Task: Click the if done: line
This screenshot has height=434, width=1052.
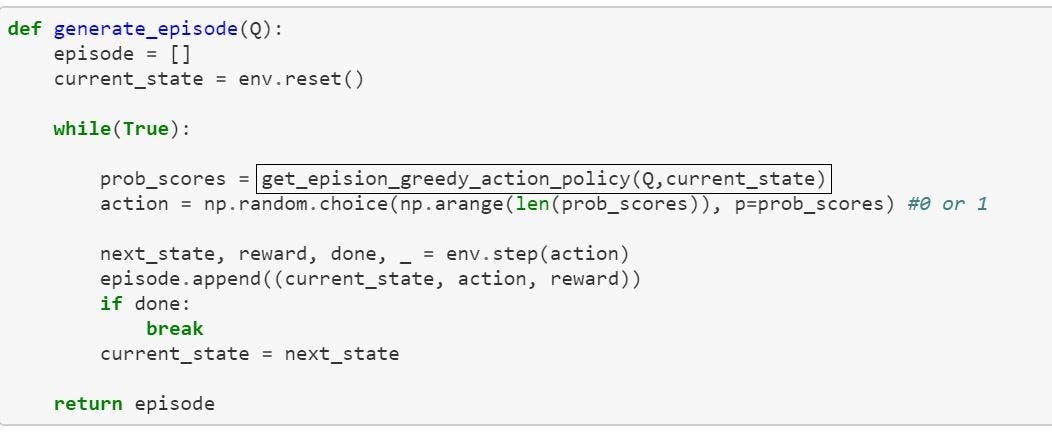Action: (x=146, y=304)
